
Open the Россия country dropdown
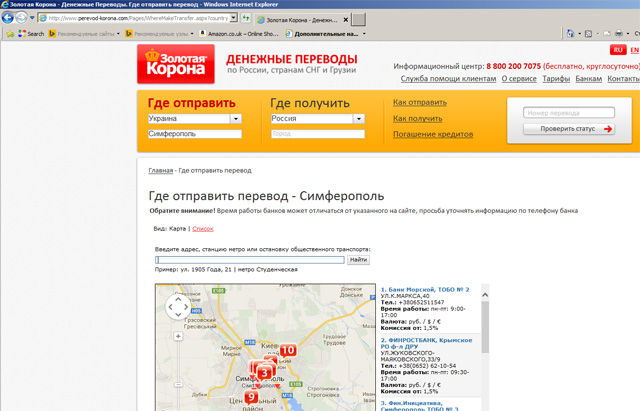(358, 119)
